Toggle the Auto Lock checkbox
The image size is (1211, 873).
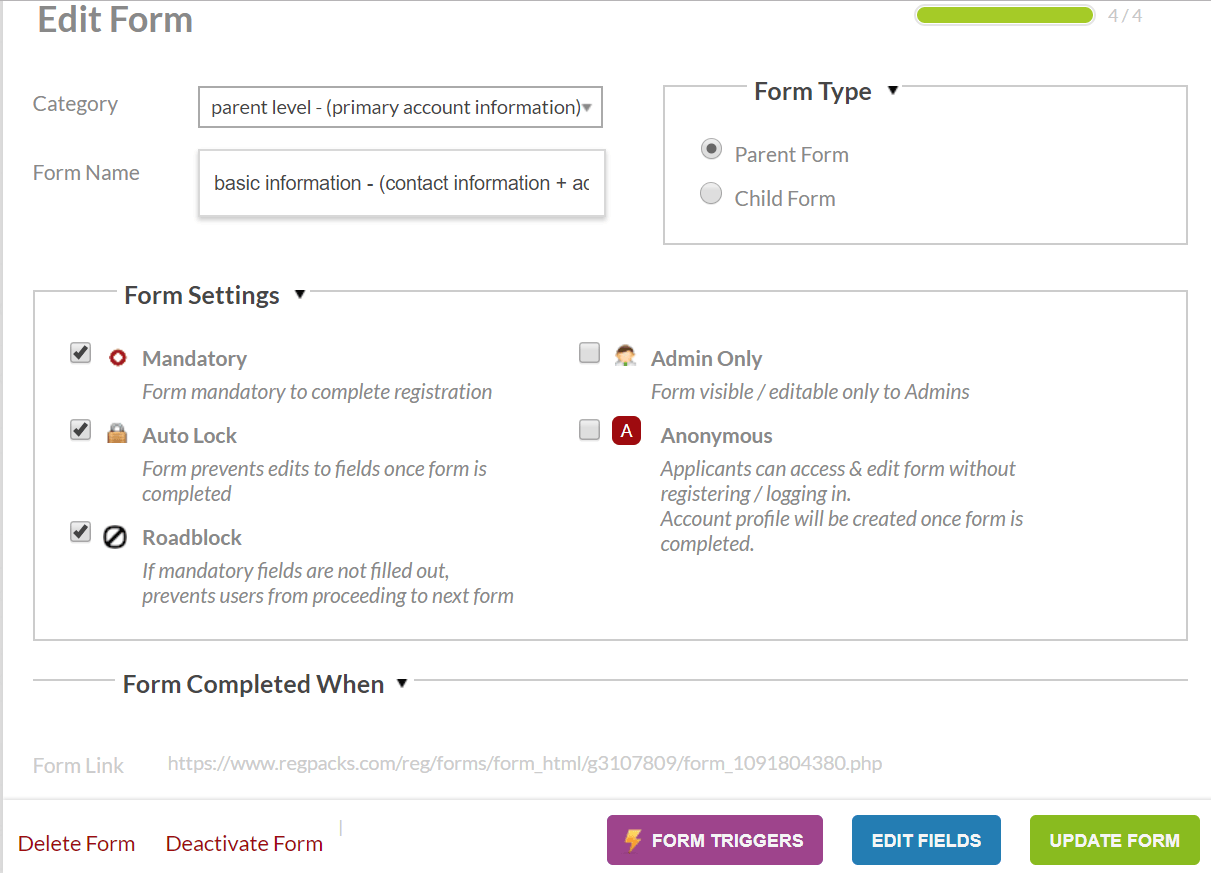(81, 430)
